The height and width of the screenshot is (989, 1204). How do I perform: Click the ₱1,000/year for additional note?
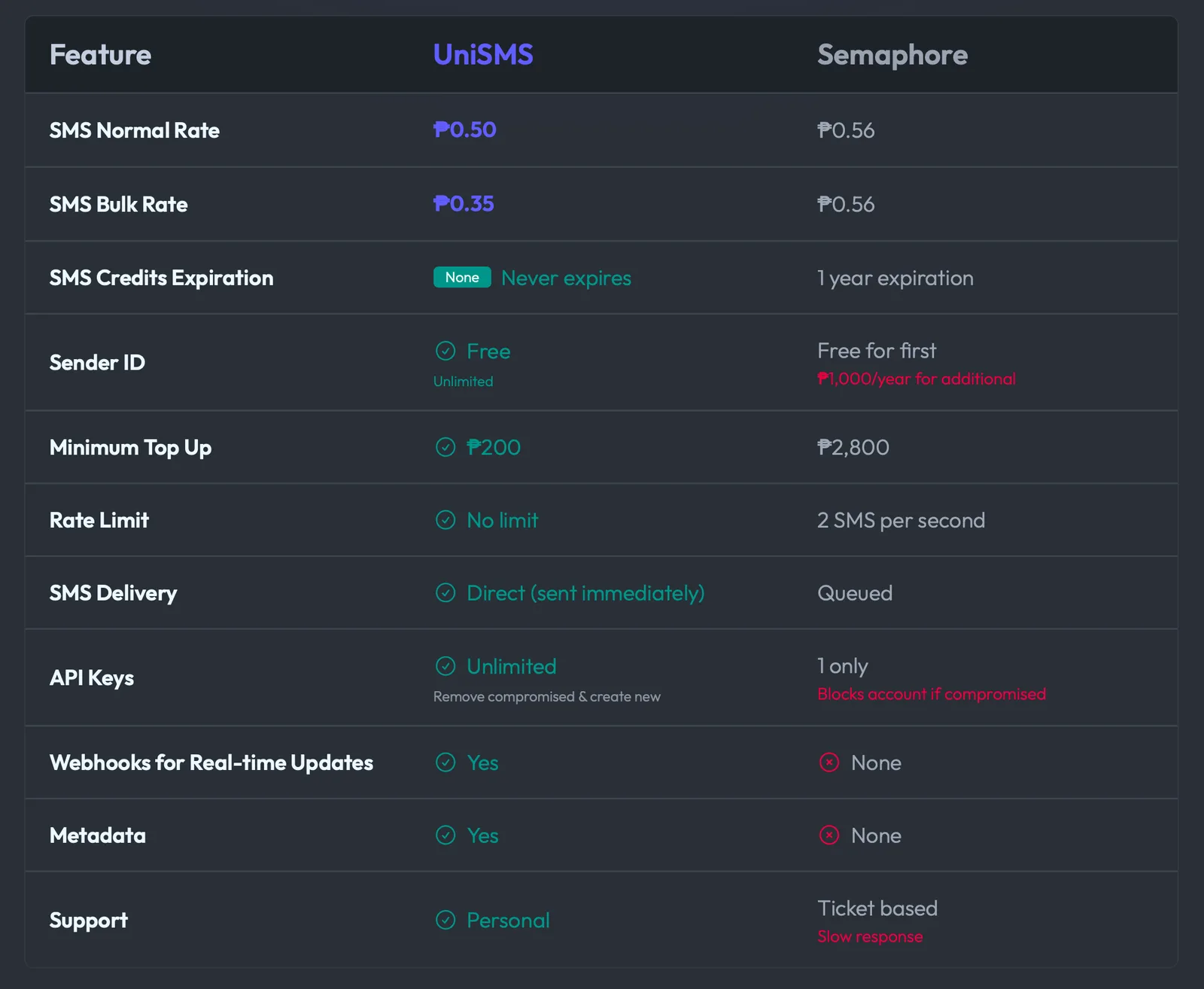[917, 379]
